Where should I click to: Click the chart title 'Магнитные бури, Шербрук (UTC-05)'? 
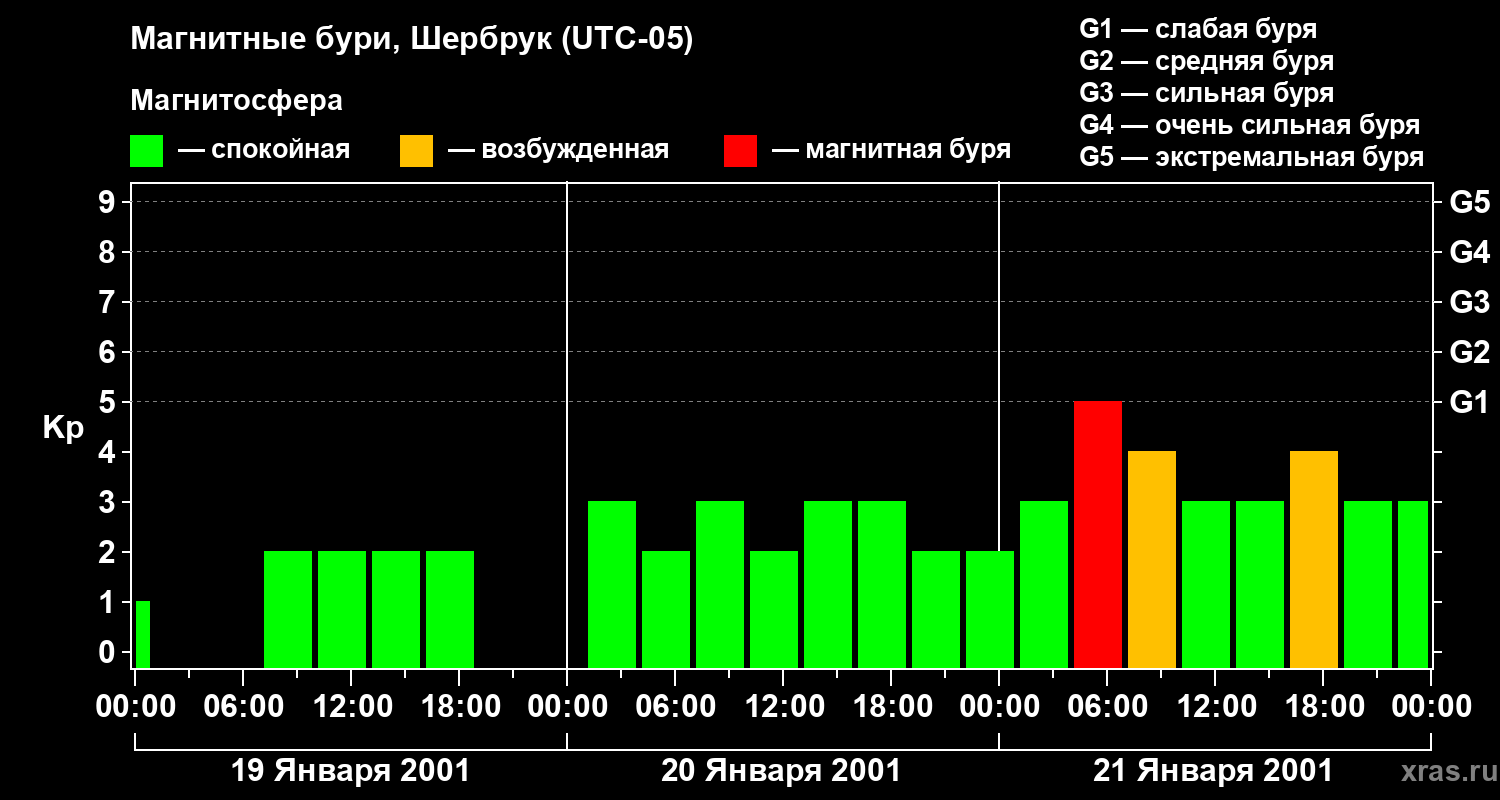pos(411,41)
